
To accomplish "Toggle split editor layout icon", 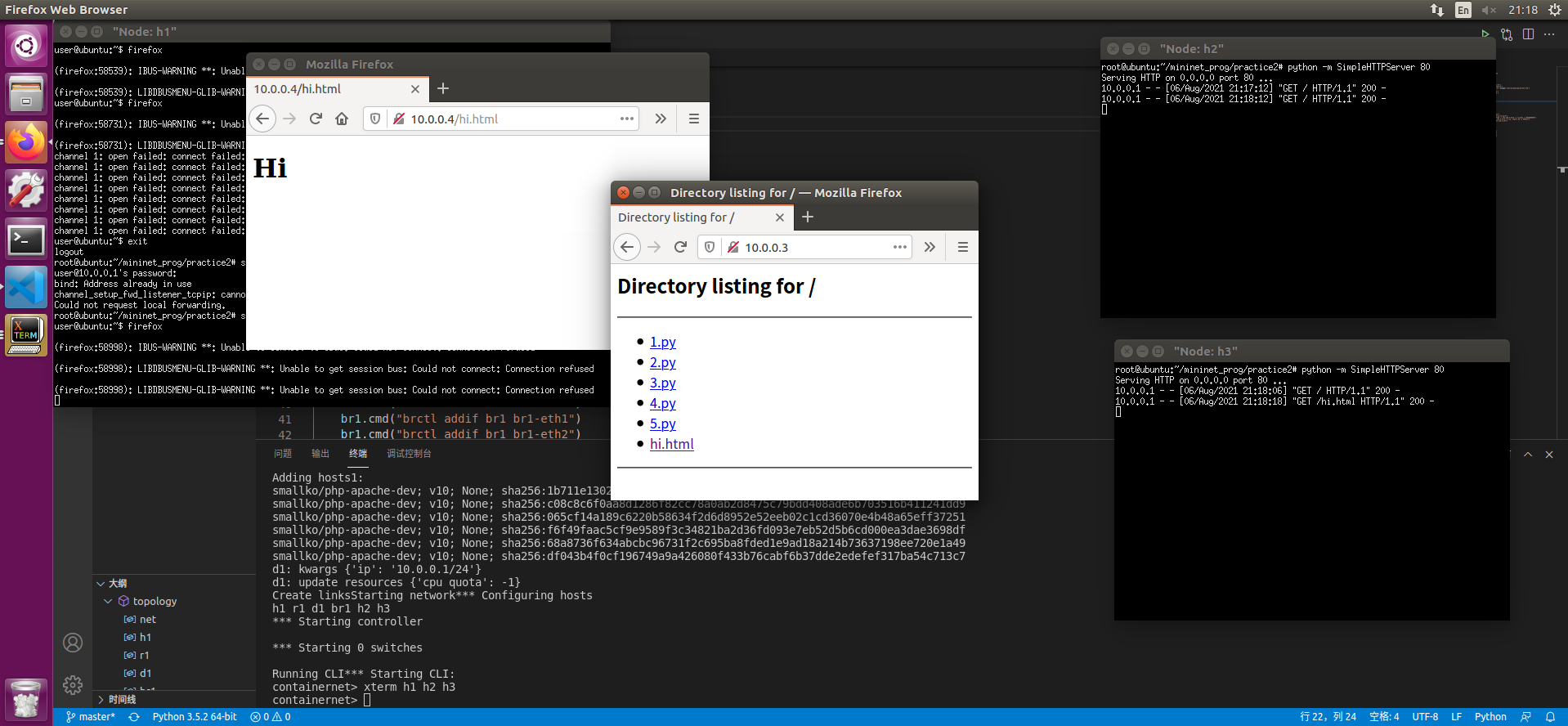I will [x=1528, y=34].
